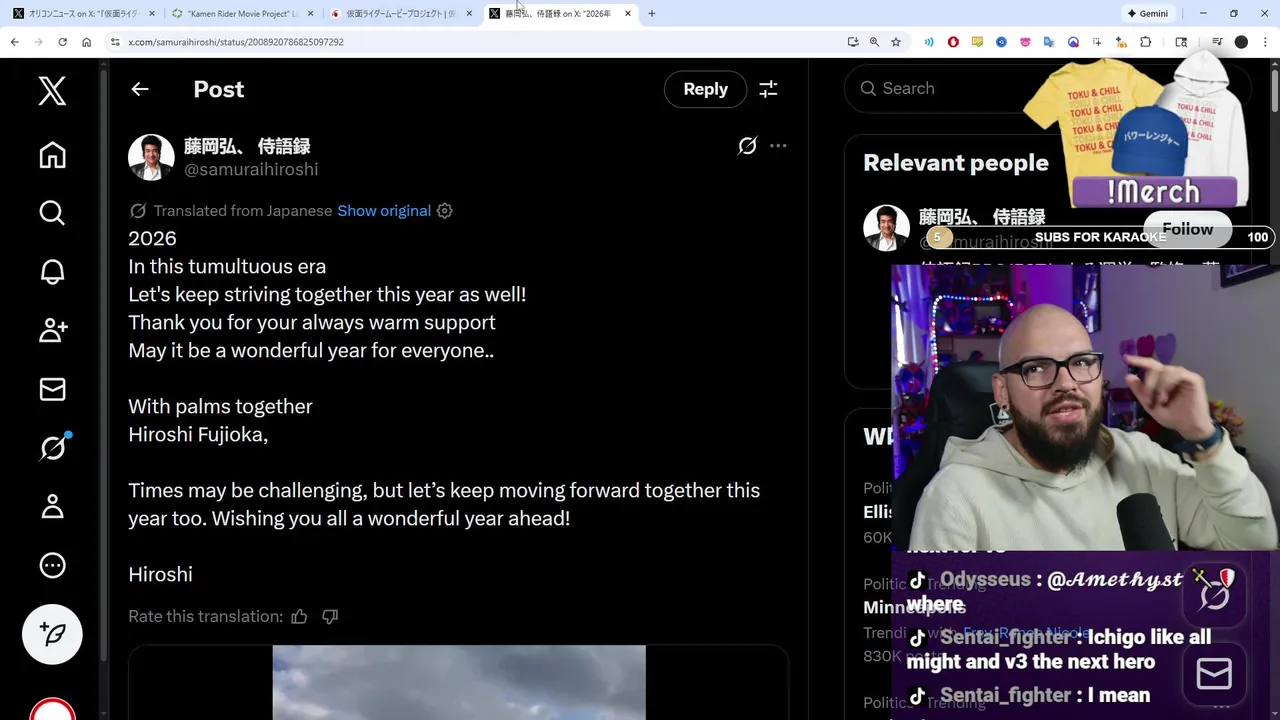Screen dimensions: 1280x720
Task: Open @samuraihiroshi handle link
Action: coord(251,169)
